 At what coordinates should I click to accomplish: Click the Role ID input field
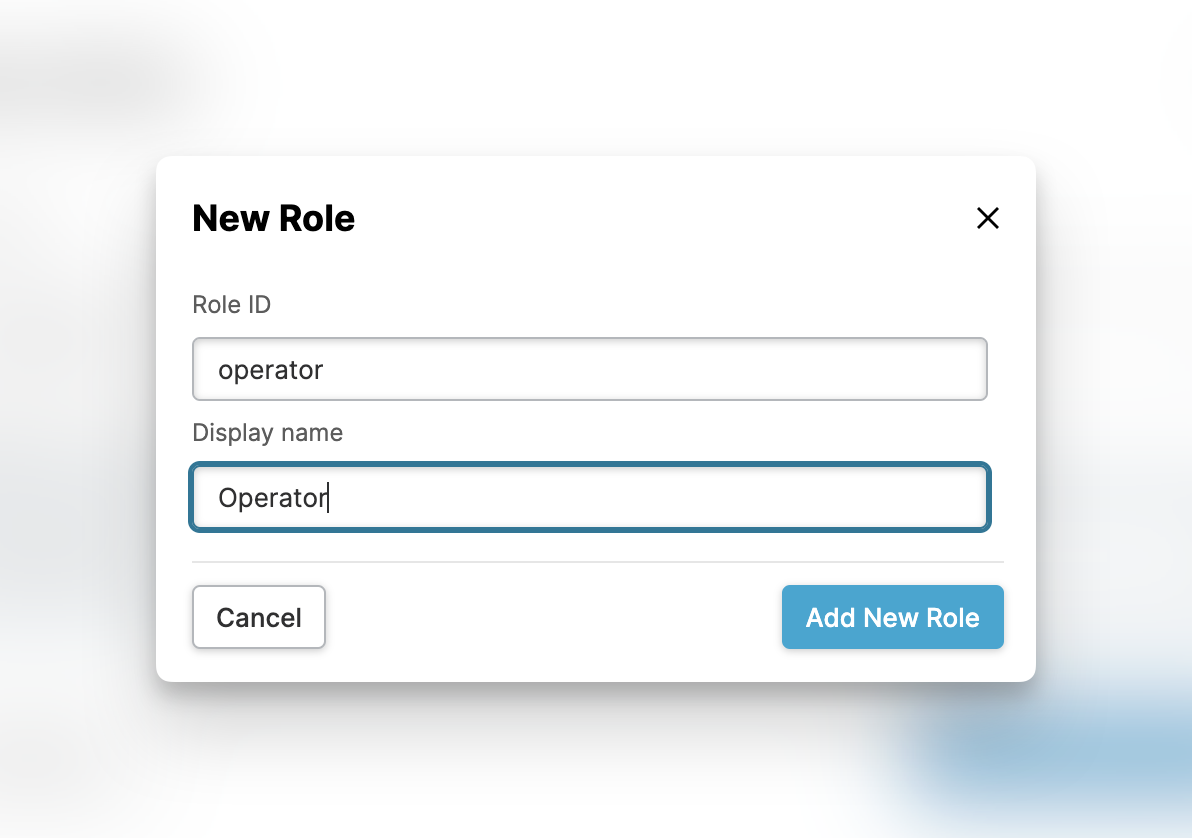[x=590, y=369]
